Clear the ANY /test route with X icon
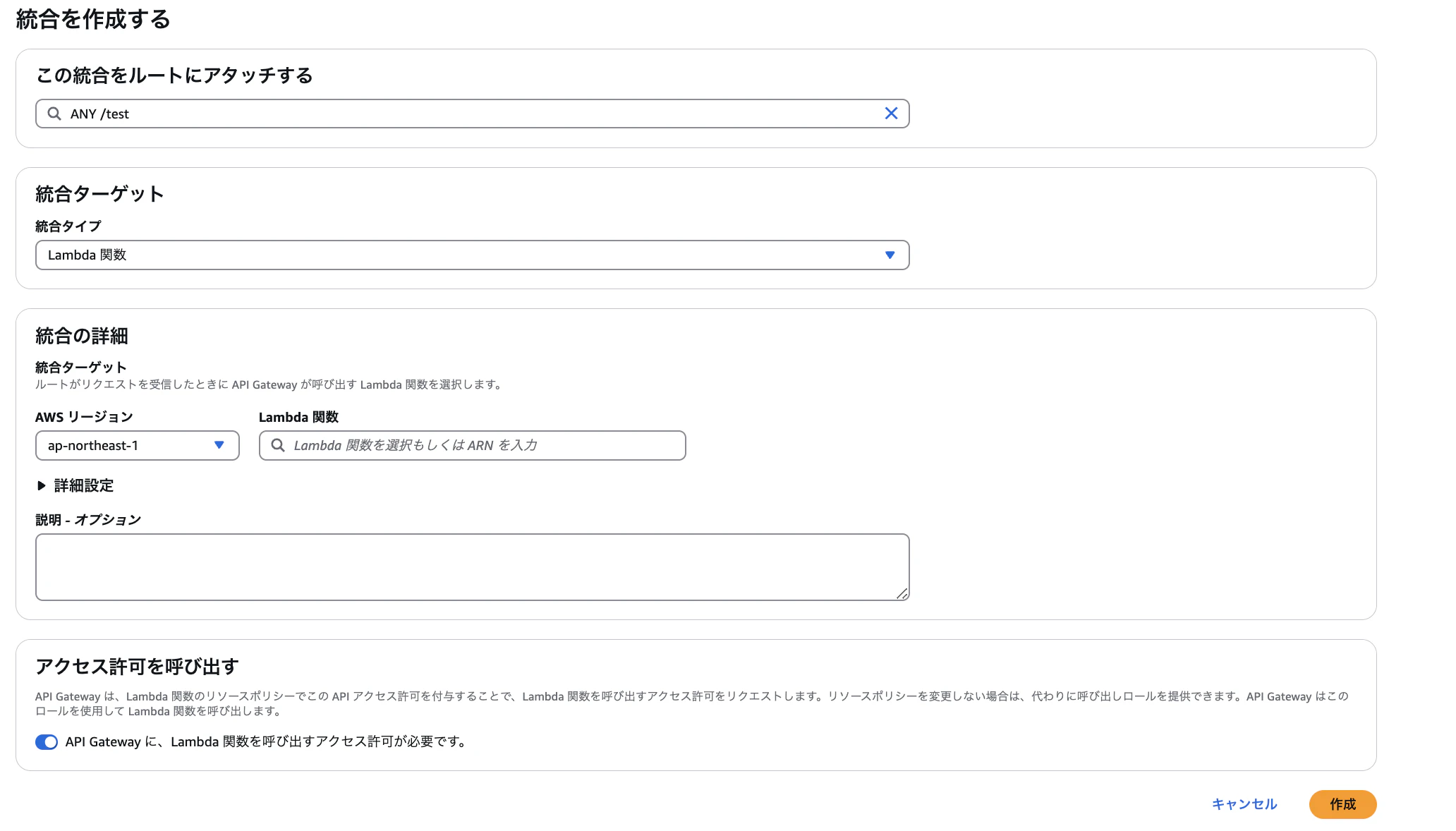Image resolution: width=1456 pixels, height=831 pixels. click(x=891, y=114)
